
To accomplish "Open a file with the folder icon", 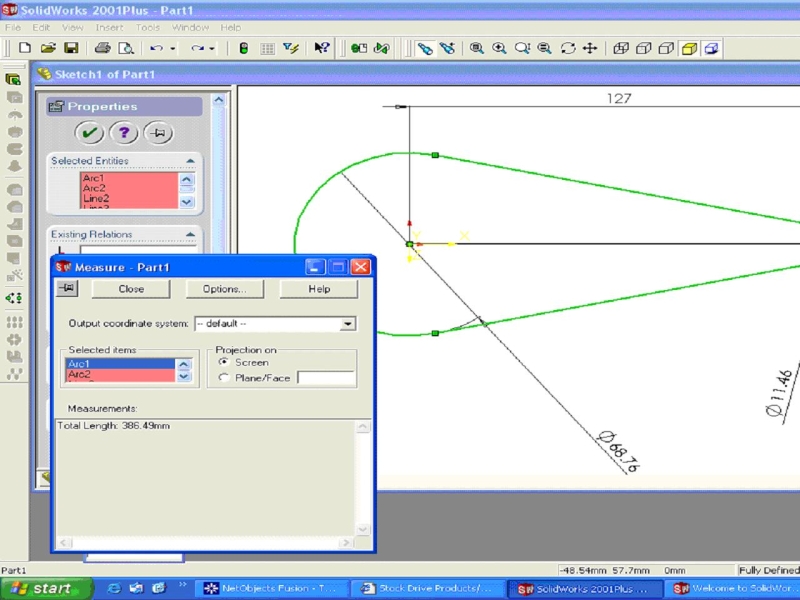I will click(x=48, y=48).
